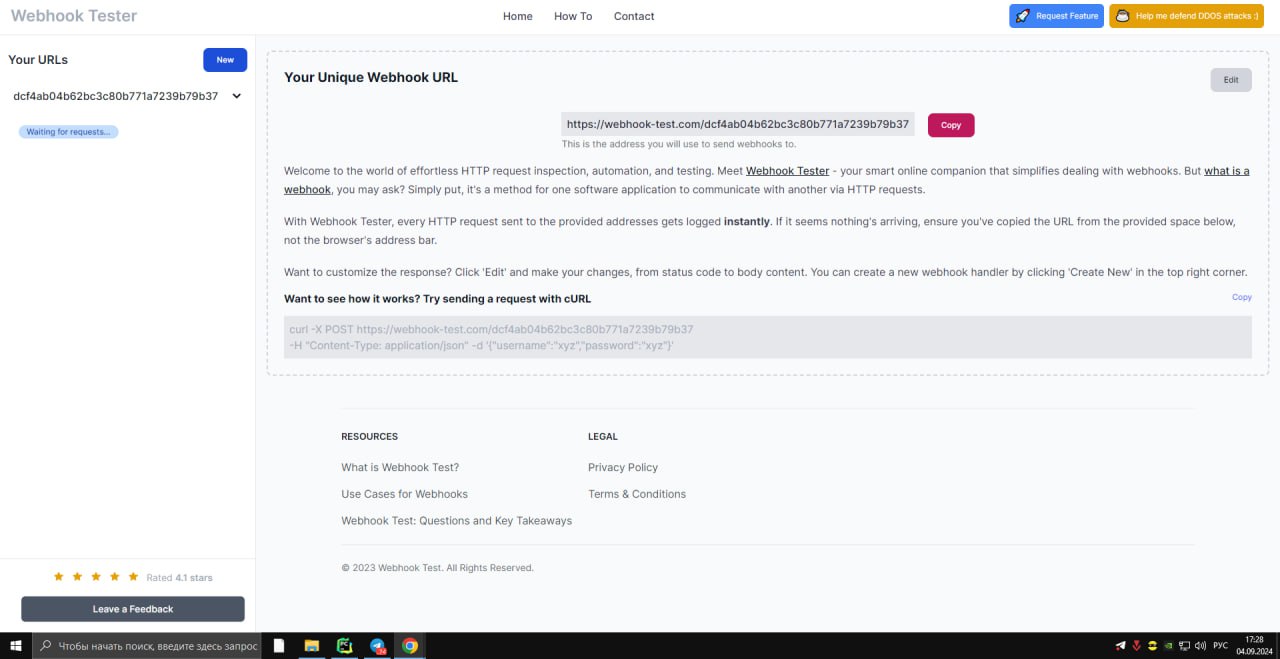Click the © 2023 Webhook Test copyright text
The image size is (1280, 659).
[x=437, y=568]
